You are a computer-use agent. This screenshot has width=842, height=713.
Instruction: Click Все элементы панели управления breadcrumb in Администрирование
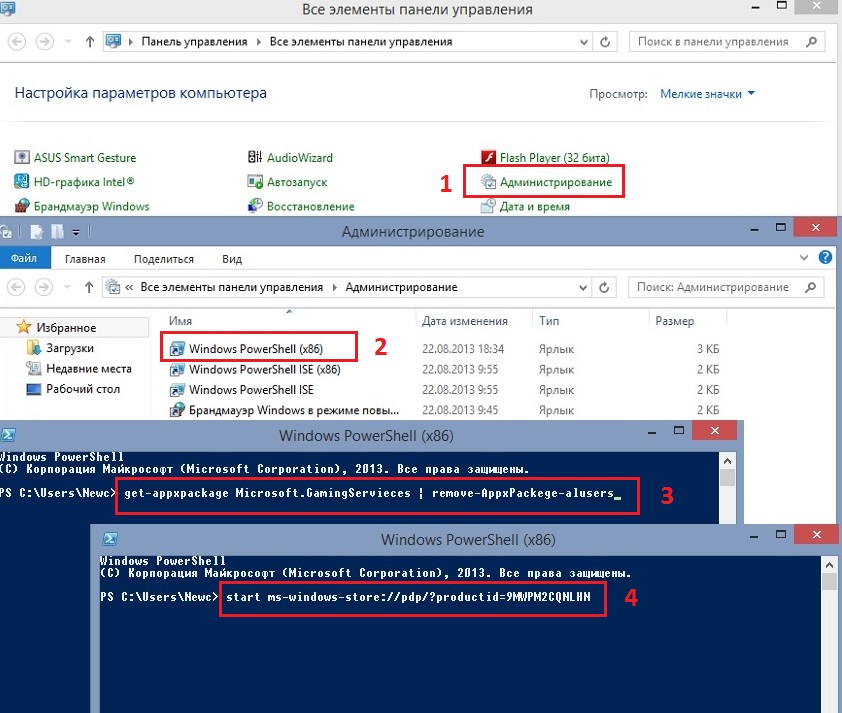tap(231, 288)
